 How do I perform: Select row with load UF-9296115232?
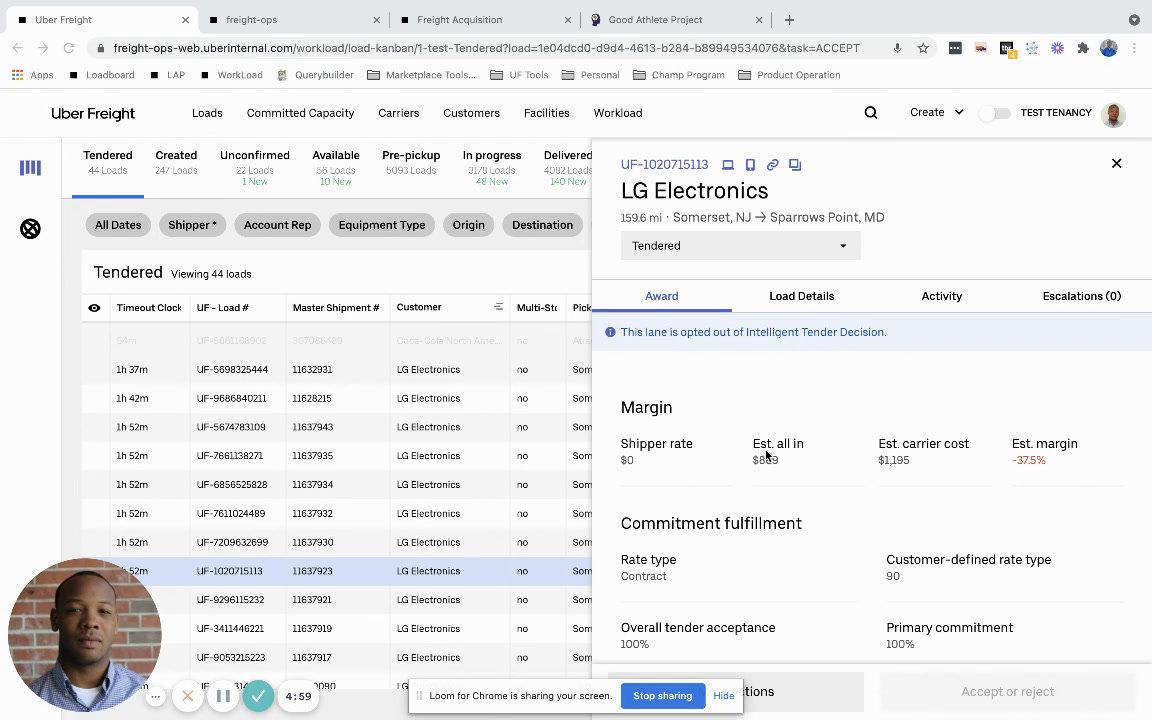pyautogui.click(x=336, y=600)
